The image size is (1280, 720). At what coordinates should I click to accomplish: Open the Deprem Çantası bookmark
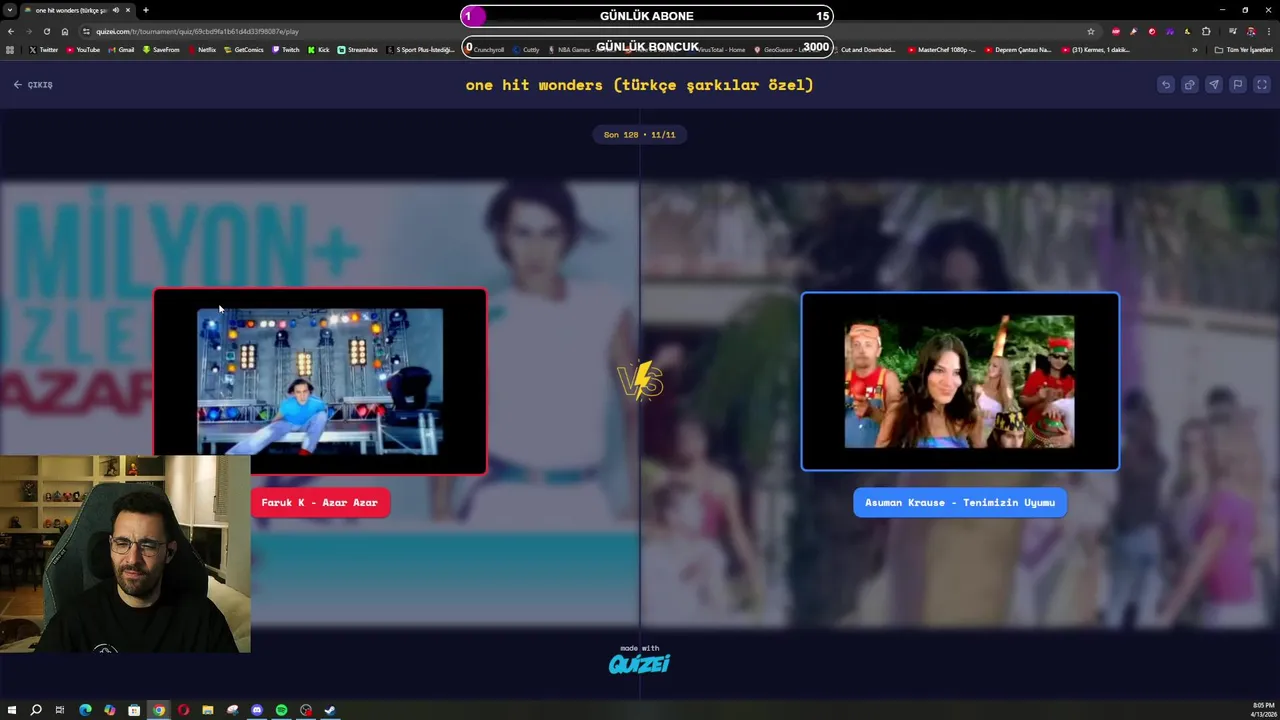click(x=1019, y=49)
